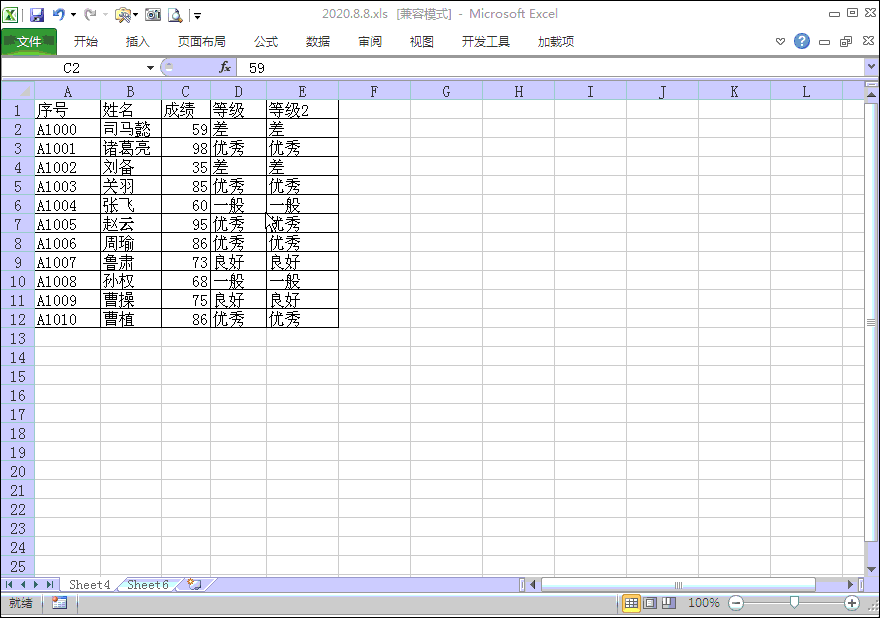Image resolution: width=880 pixels, height=618 pixels.
Task: Switch to Normal view icon
Action: 631,603
